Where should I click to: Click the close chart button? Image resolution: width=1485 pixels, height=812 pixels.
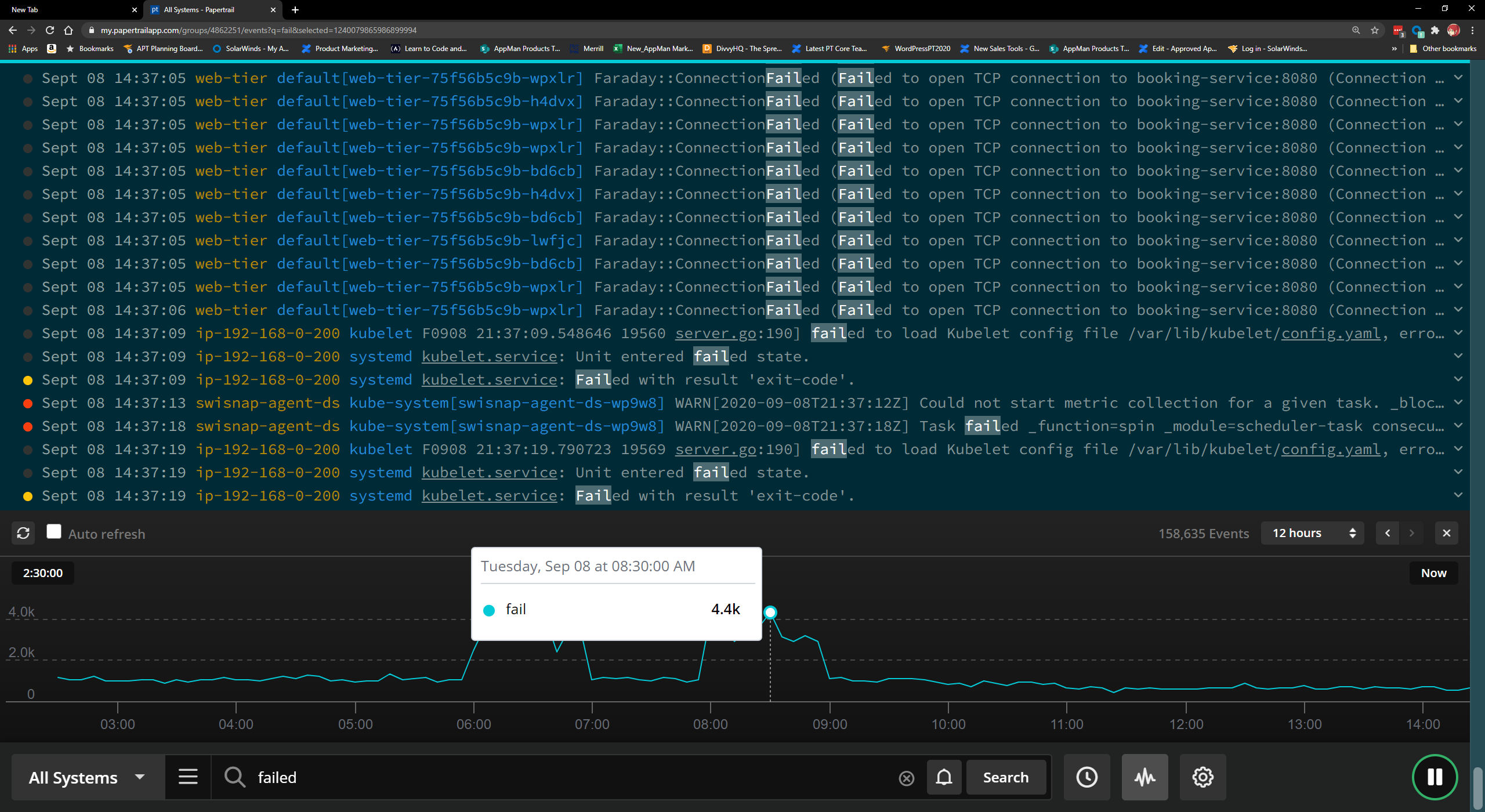(1447, 532)
